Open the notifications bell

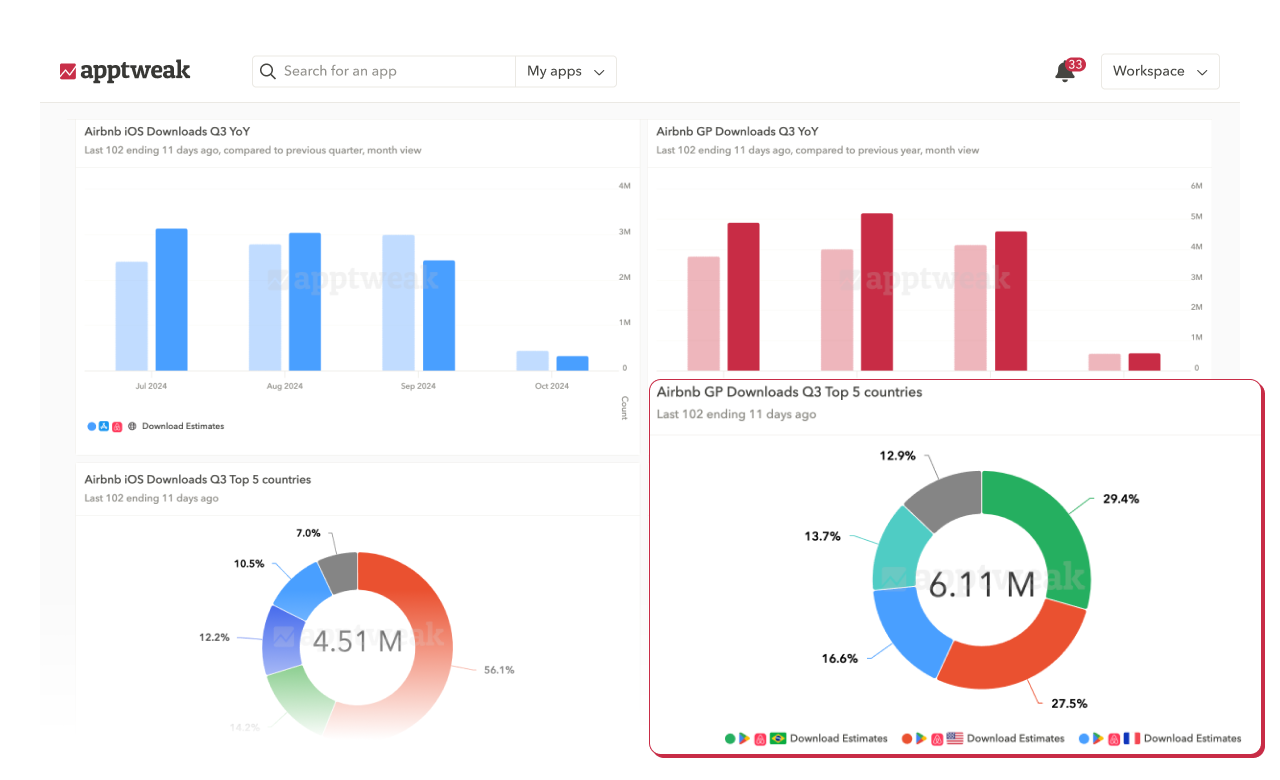coord(1065,72)
